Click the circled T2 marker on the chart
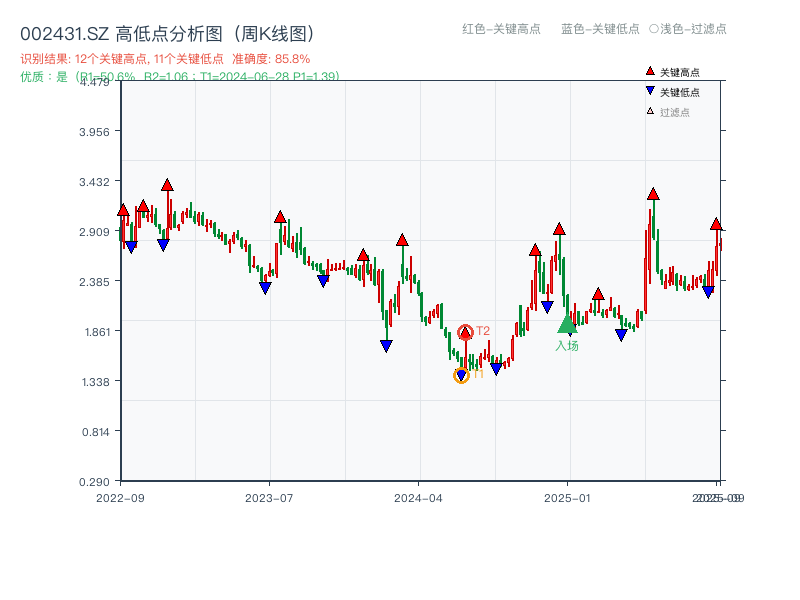This screenshot has width=800, height=600. point(465,329)
